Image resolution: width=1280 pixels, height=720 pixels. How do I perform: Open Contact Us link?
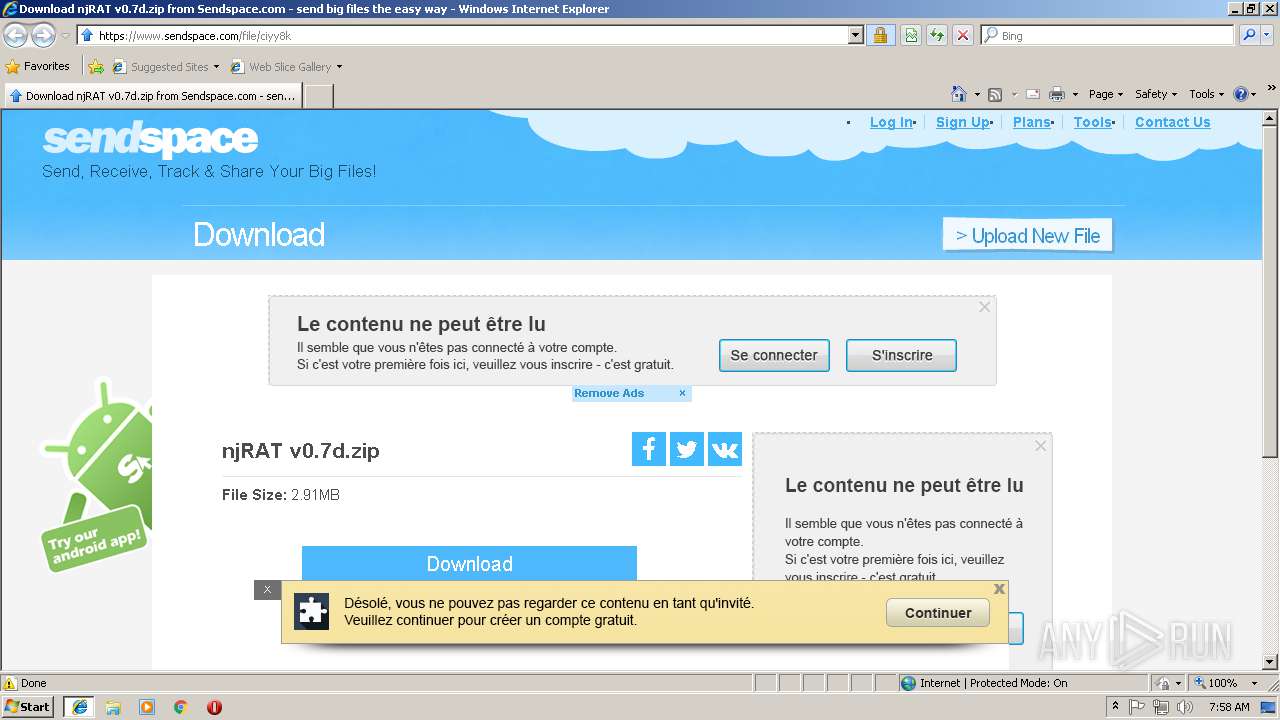(1172, 122)
